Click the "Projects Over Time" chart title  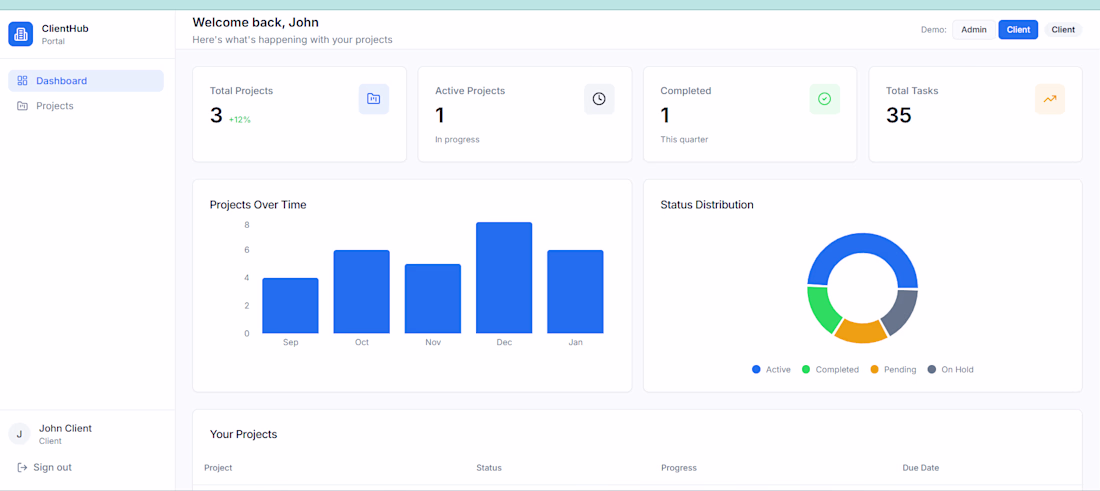coord(258,205)
